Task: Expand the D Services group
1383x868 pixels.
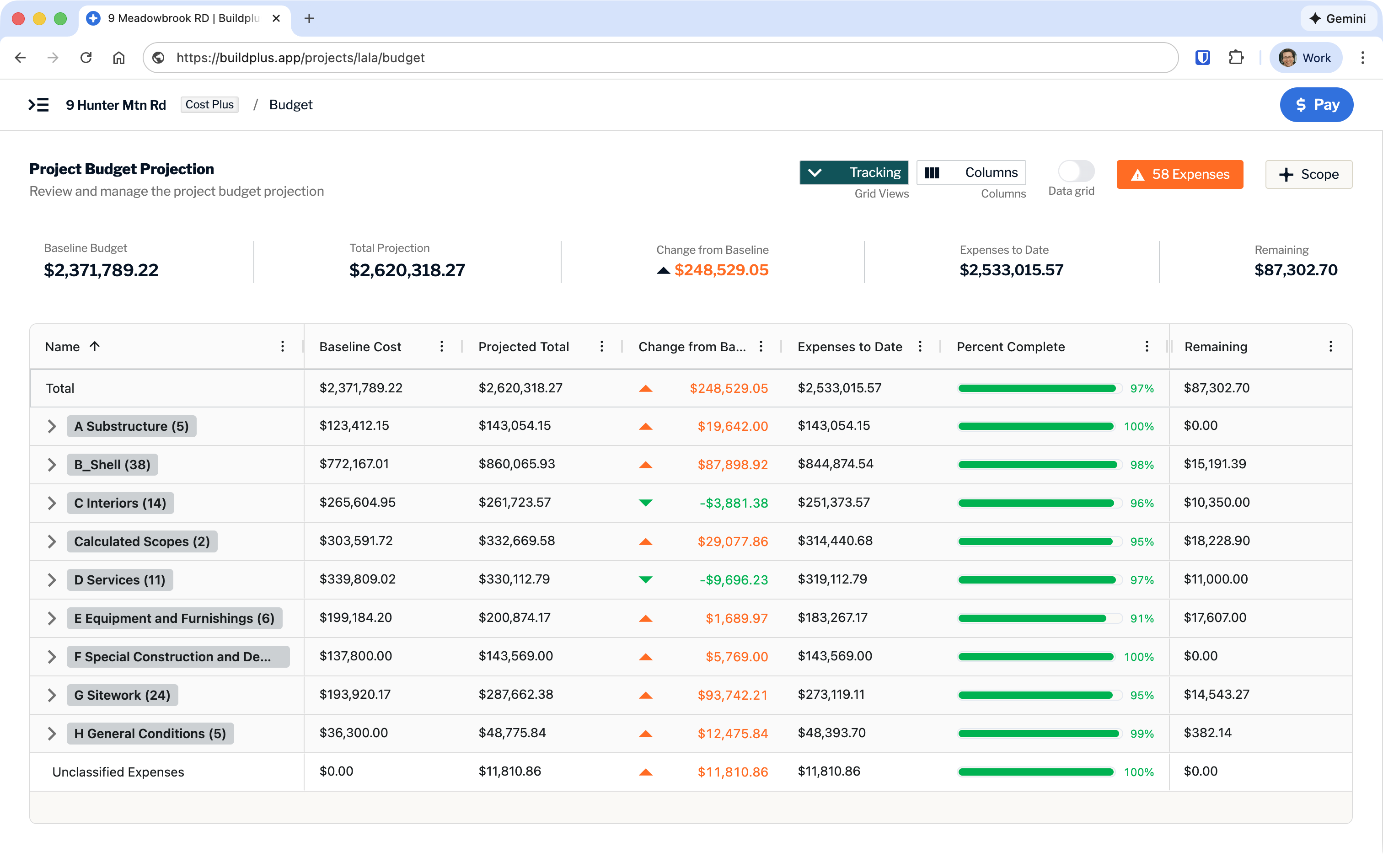Action: (x=52, y=580)
